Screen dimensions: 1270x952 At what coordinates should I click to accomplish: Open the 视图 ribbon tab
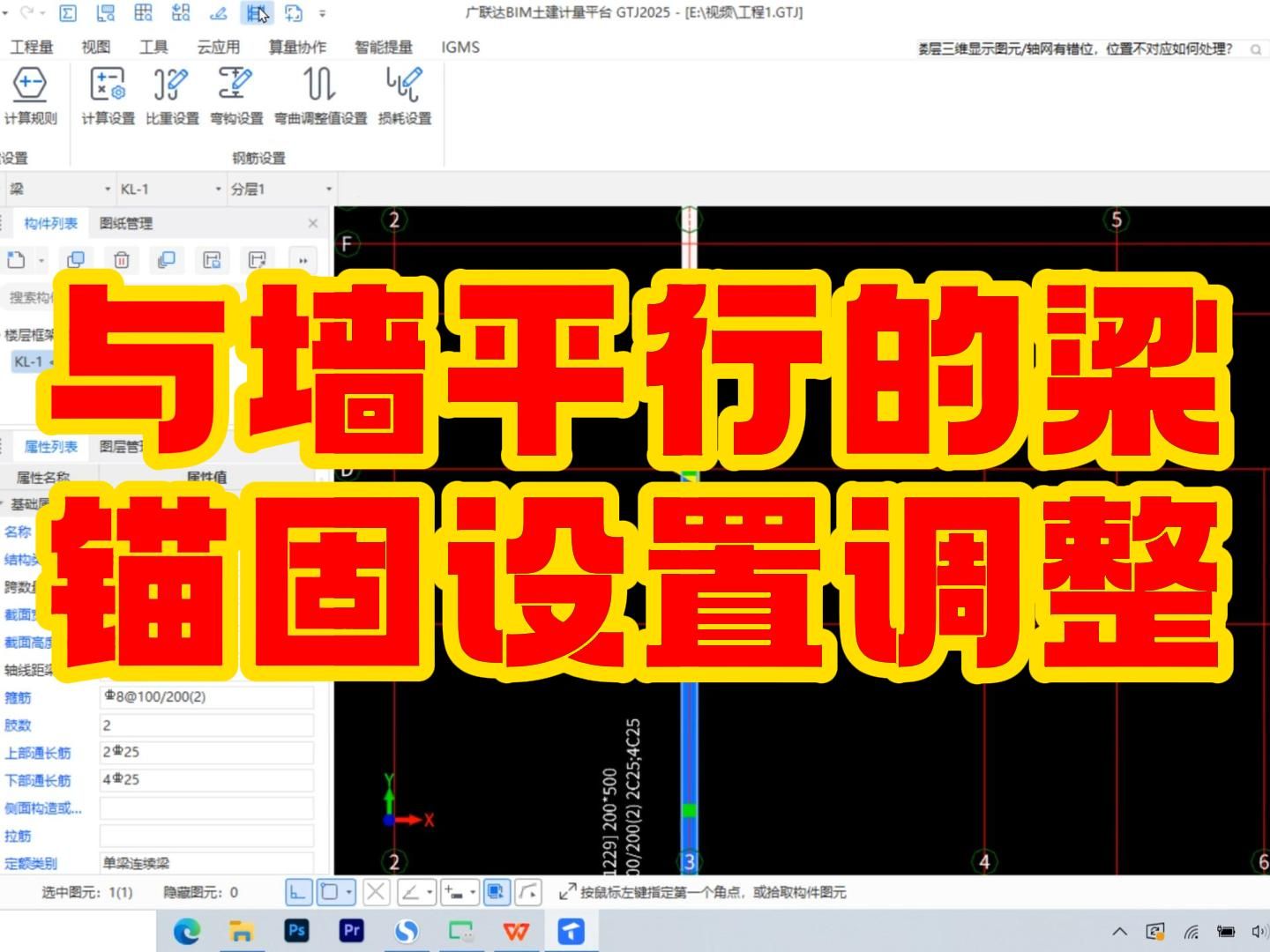coord(94,47)
